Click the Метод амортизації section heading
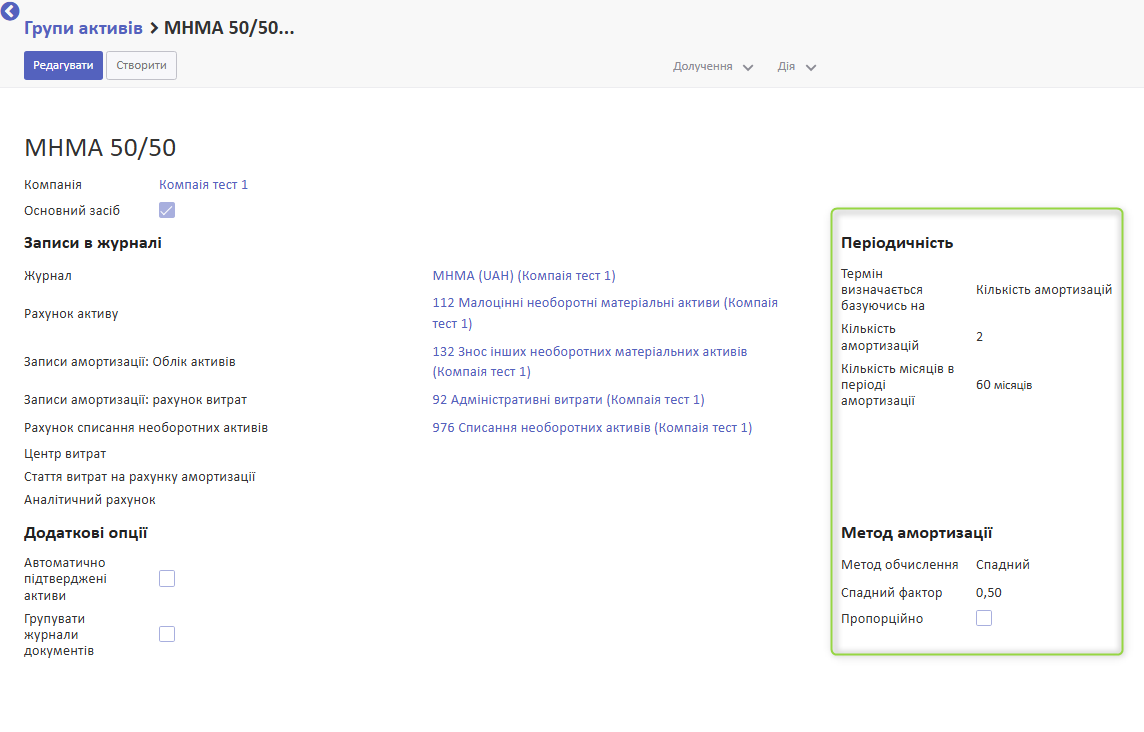 click(916, 533)
